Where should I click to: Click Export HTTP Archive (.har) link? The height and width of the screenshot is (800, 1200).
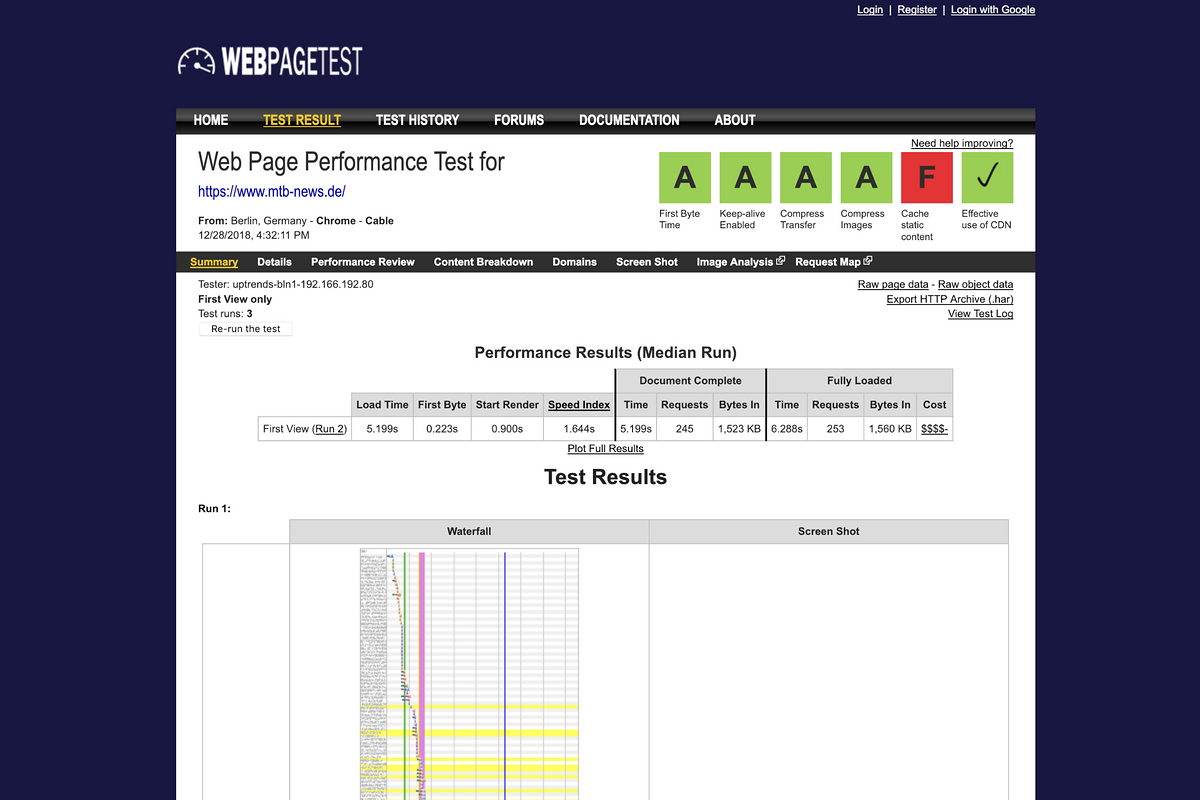(950, 299)
